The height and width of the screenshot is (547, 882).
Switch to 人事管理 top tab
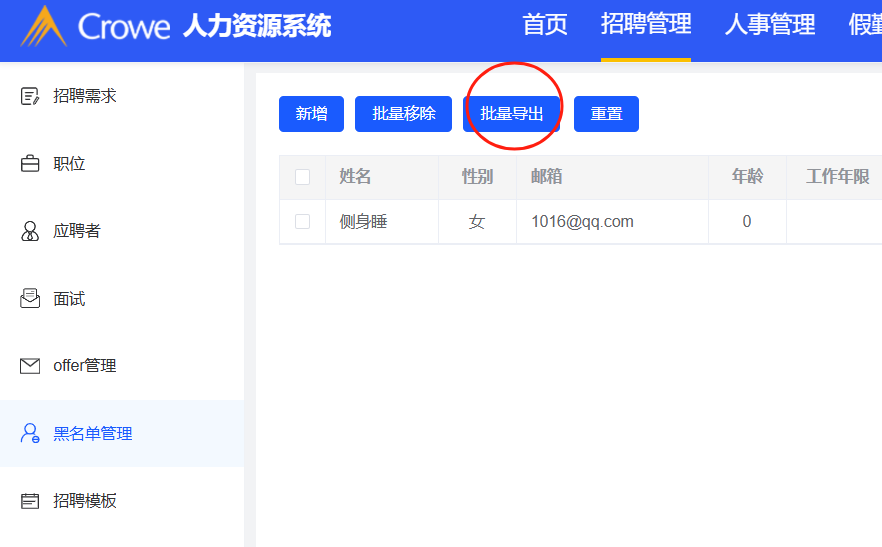770,25
